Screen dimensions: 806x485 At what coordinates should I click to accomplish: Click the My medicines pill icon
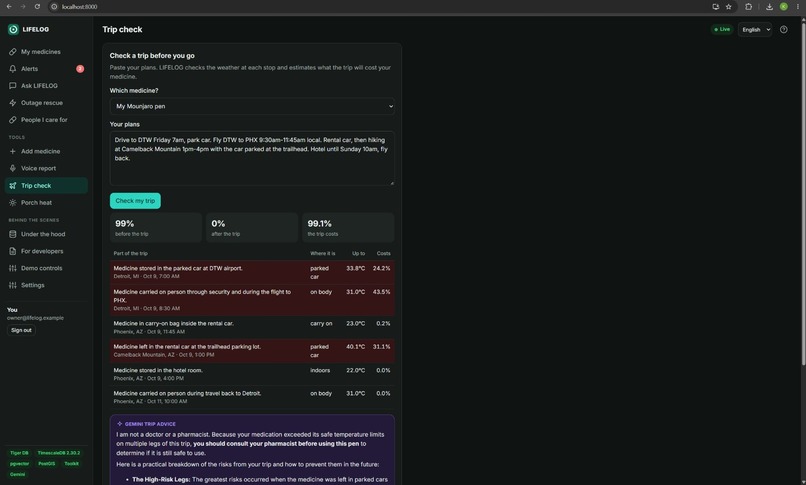point(13,52)
